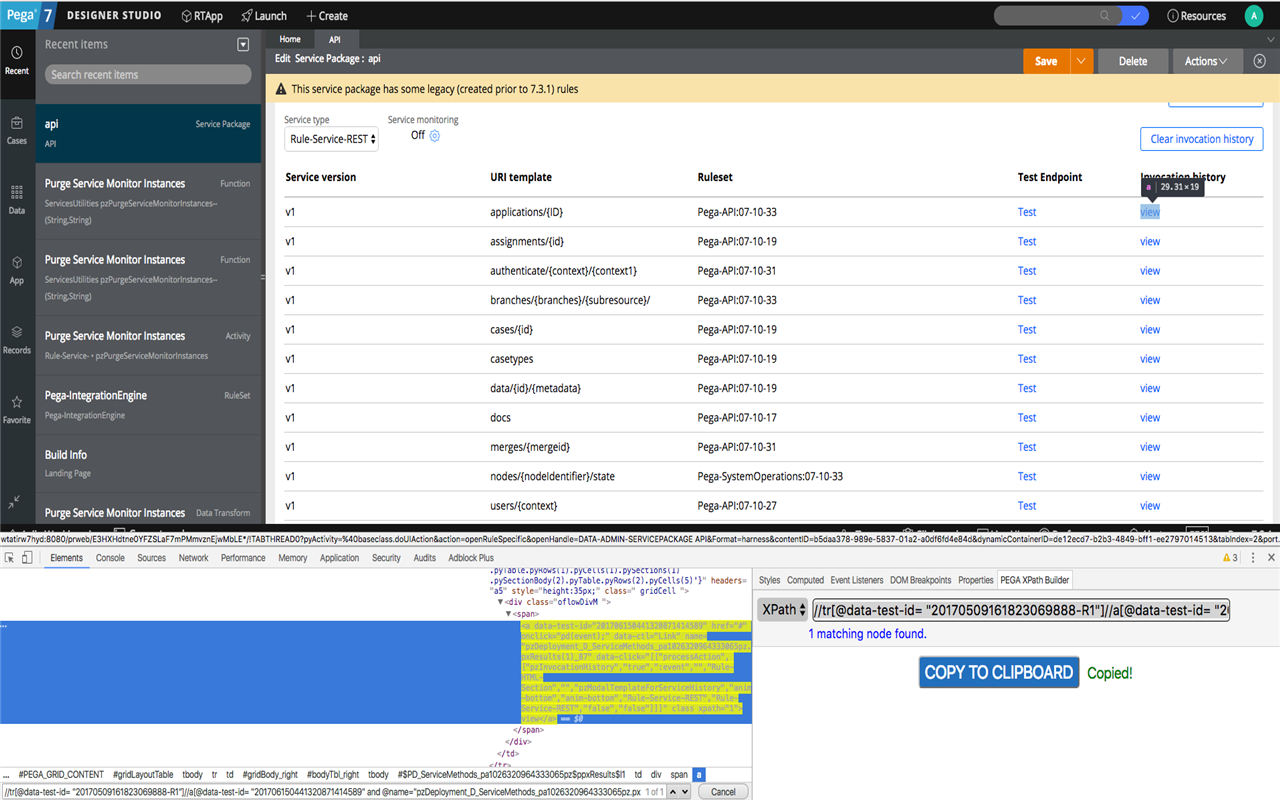Click the blue checkmark button beside search
The image size is (1280, 800).
1135,16
